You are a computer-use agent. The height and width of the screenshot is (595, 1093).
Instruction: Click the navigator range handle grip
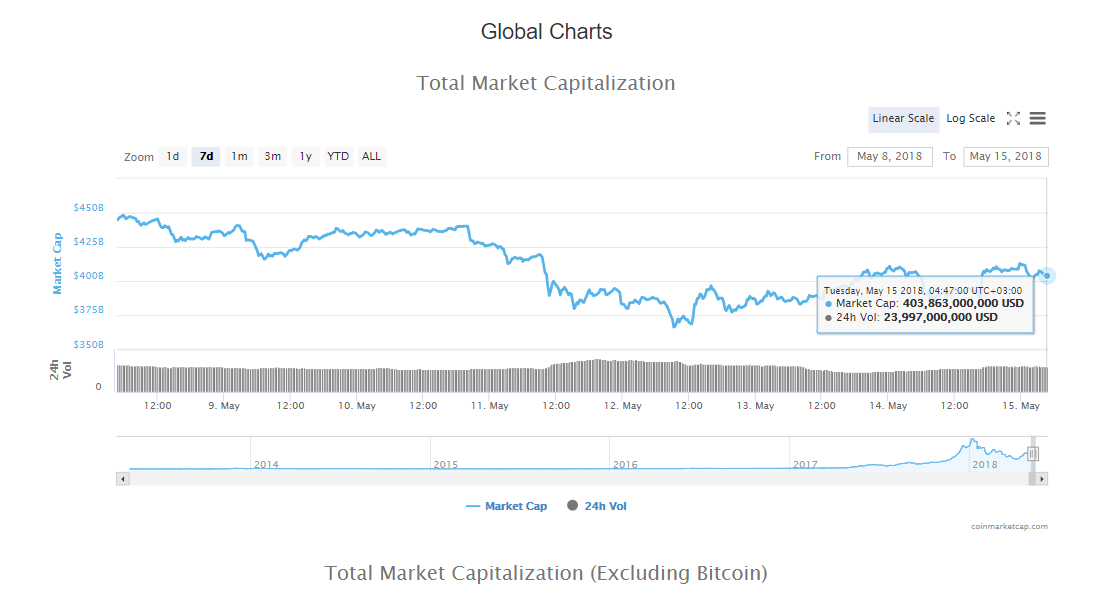pyautogui.click(x=1033, y=454)
